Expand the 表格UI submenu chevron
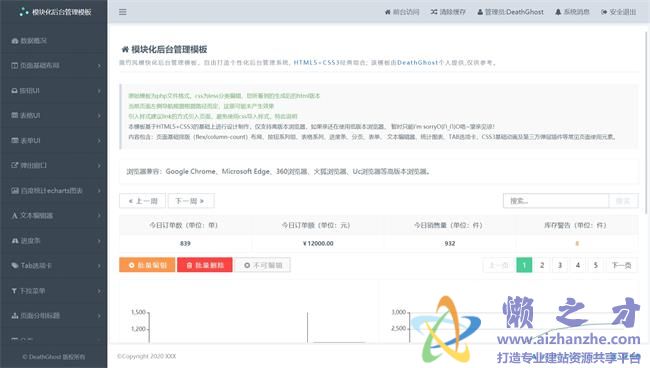650x368 pixels. pyautogui.click(x=99, y=116)
